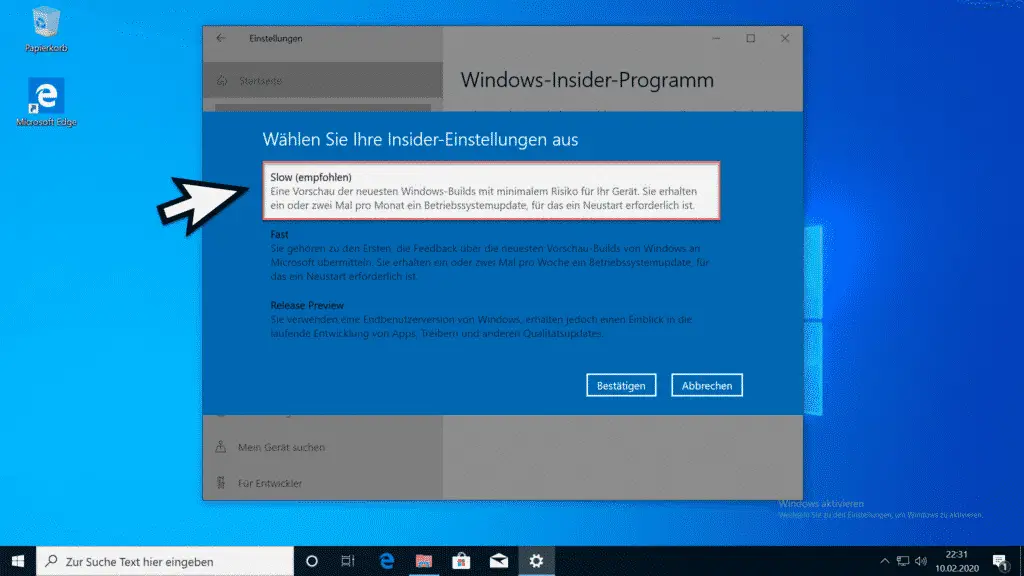The image size is (1024, 576).
Task: Click the Settings gear in taskbar
Action: (536, 561)
